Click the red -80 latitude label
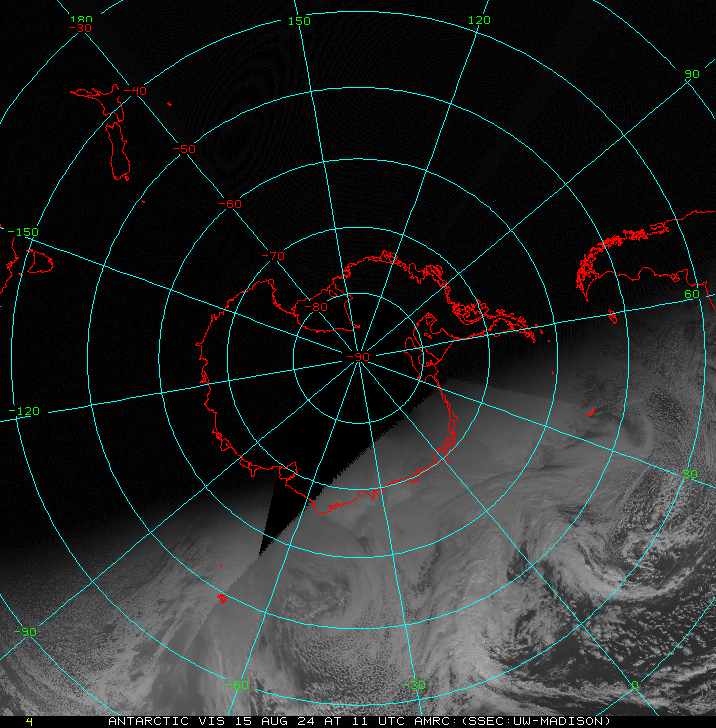This screenshot has width=716, height=728. (317, 307)
